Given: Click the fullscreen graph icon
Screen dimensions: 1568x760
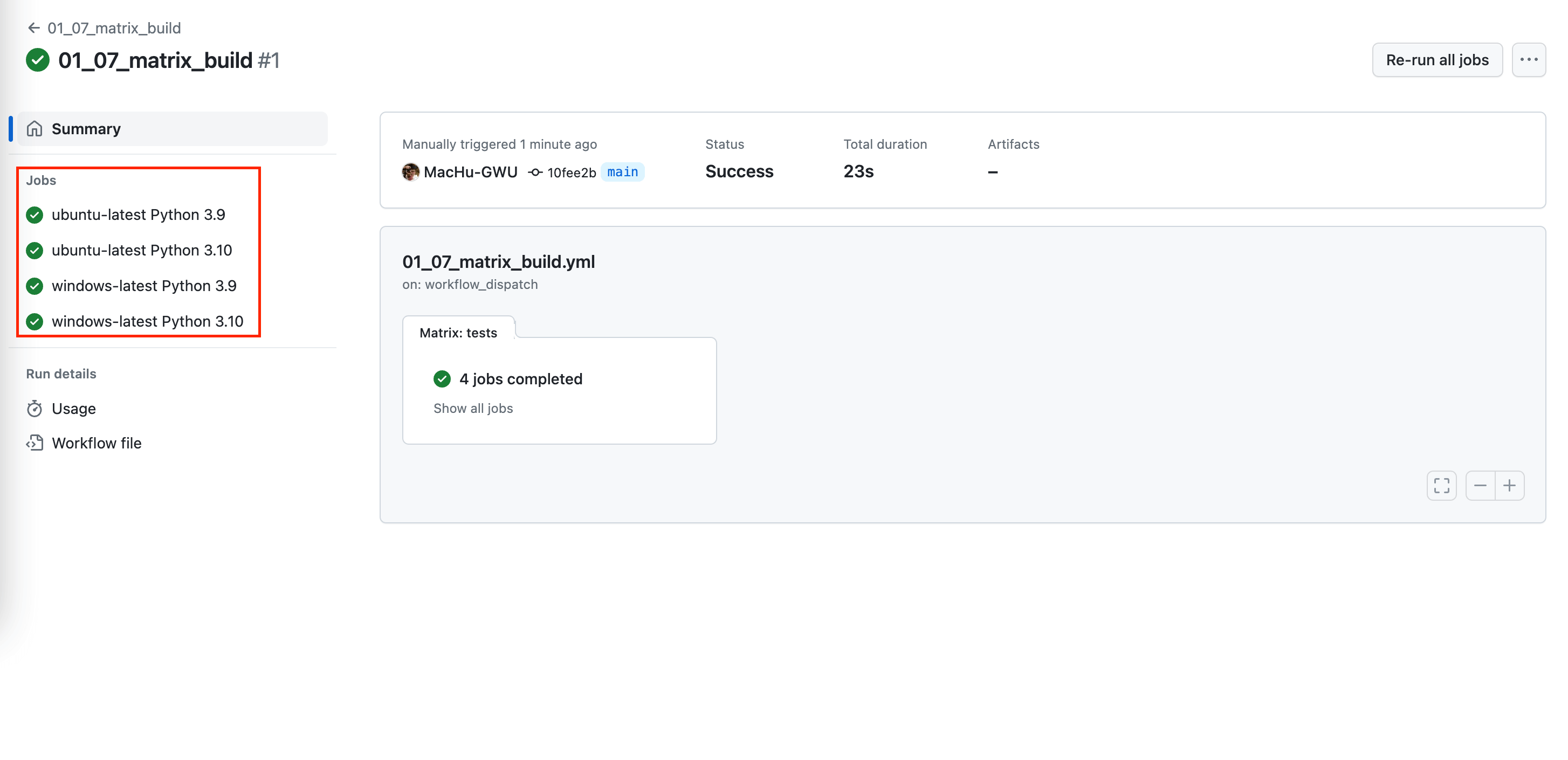Looking at the screenshot, I should [x=1441, y=486].
